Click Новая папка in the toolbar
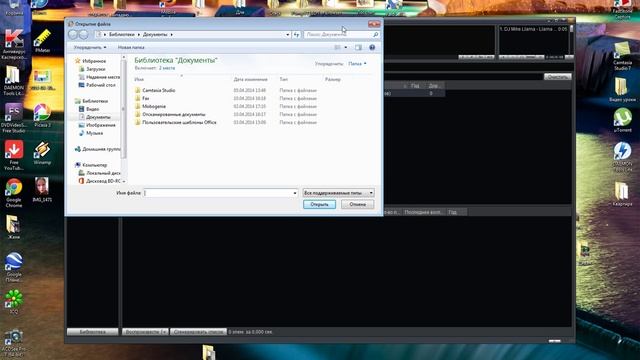The image size is (640, 360). click(131, 47)
